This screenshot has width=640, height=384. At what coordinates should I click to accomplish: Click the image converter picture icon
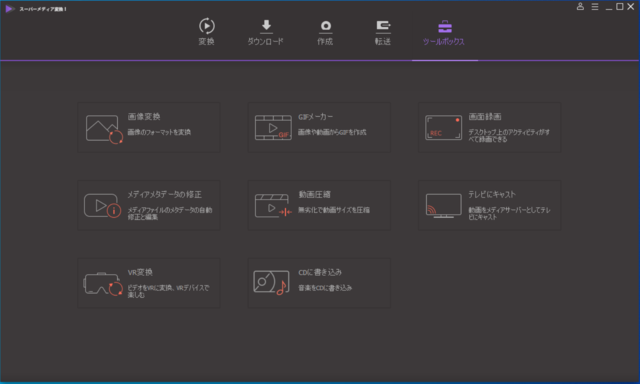pyautogui.click(x=104, y=129)
